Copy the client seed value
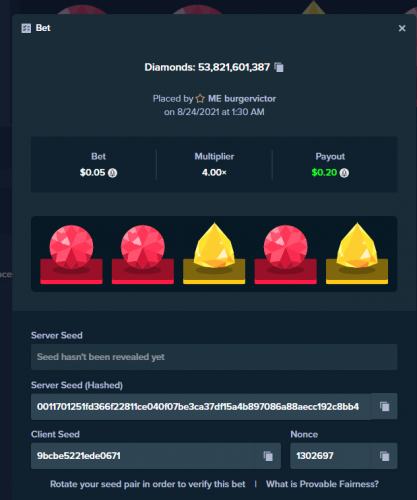 [x=268, y=456]
